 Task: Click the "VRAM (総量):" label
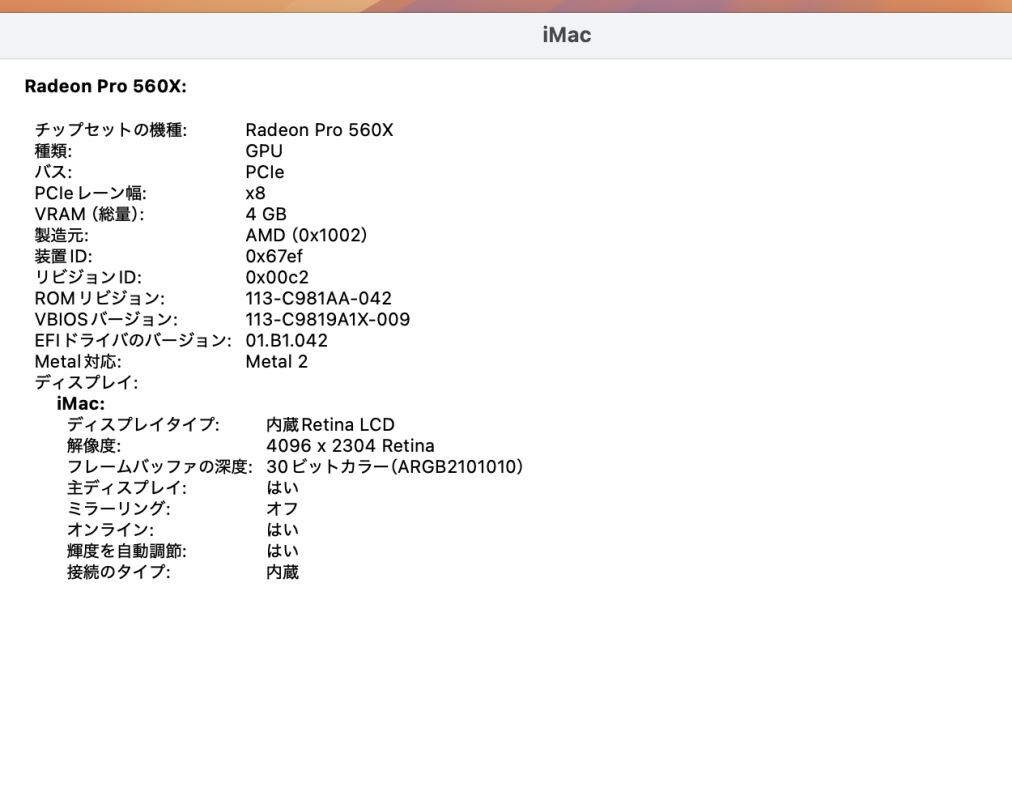(x=89, y=214)
